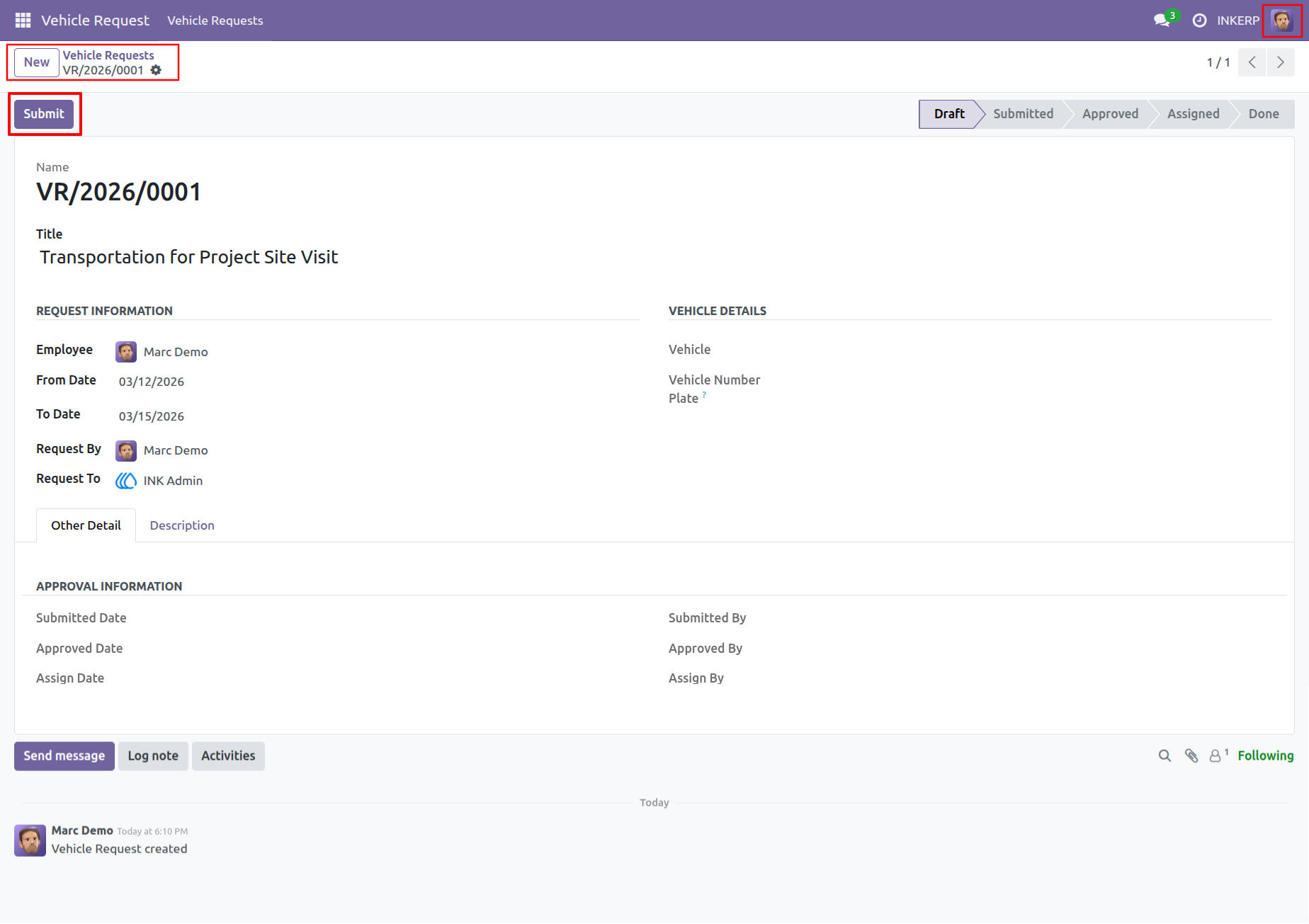Open the Activities scheduler button
Viewport: 1309px width, 924px height.
228,756
